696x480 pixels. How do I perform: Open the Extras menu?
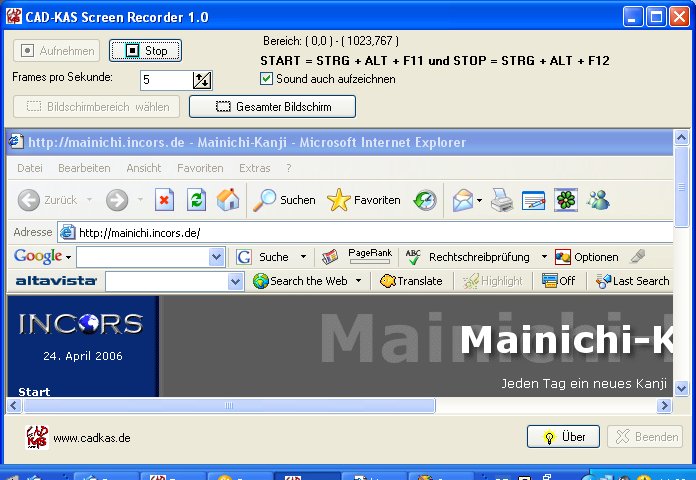[x=255, y=168]
